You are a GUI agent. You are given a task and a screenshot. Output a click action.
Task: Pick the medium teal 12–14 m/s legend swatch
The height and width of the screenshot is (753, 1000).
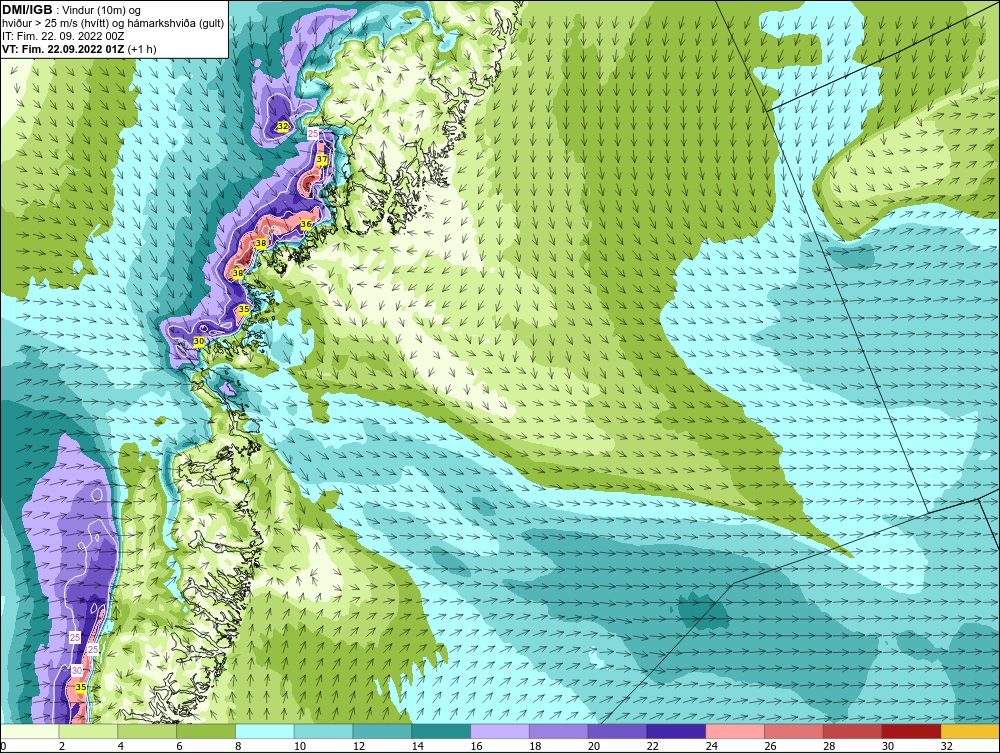point(382,731)
